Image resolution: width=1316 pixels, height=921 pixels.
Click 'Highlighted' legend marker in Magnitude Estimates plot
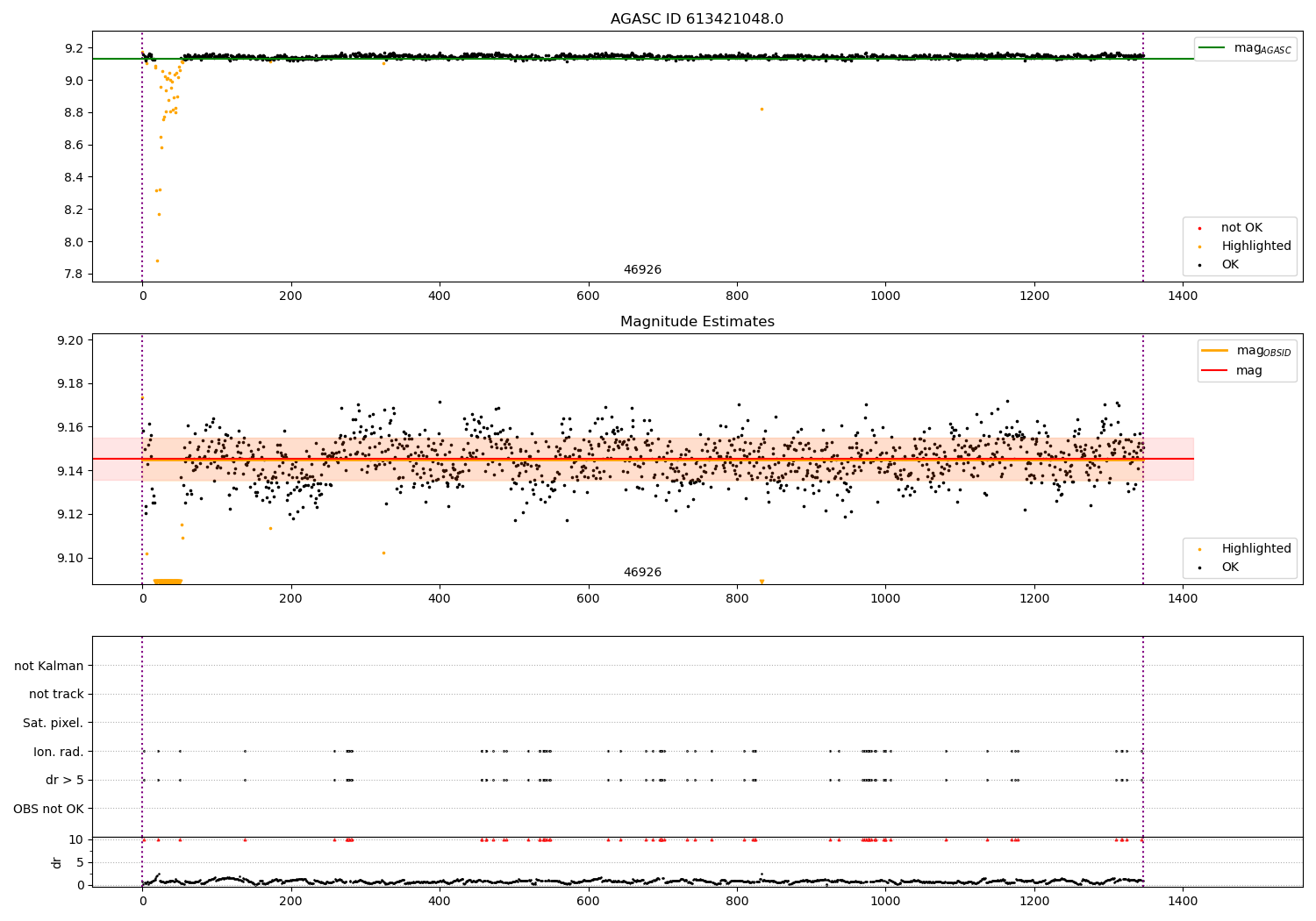[1199, 549]
